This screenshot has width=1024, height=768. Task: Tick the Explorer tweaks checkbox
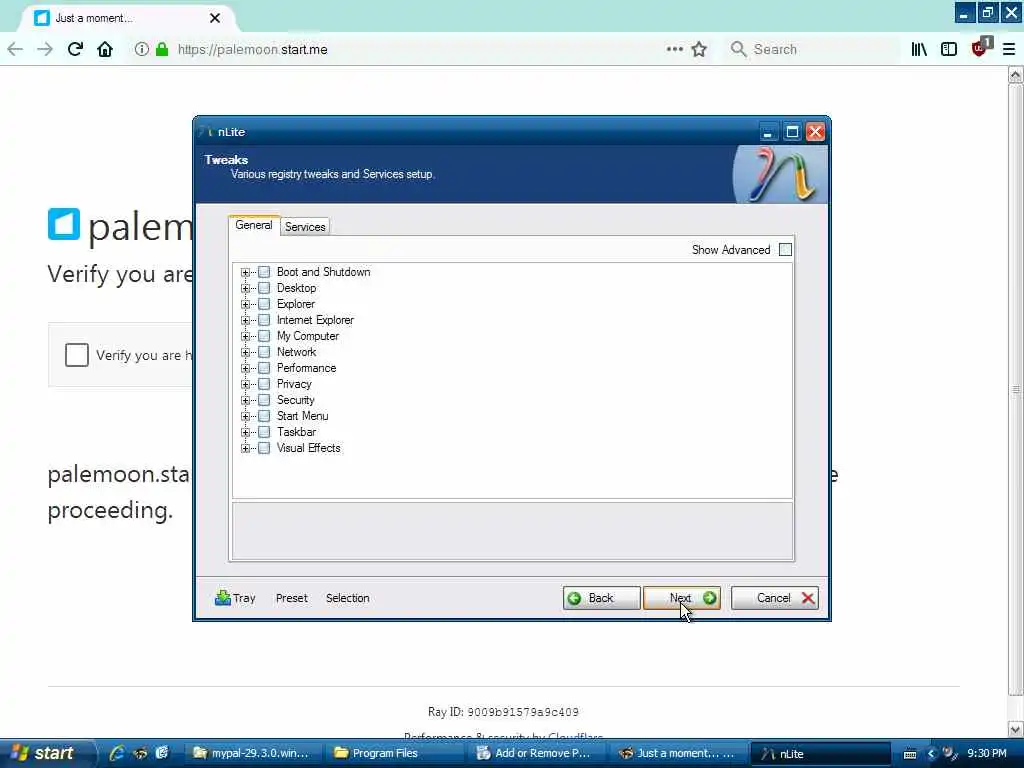[x=264, y=304]
